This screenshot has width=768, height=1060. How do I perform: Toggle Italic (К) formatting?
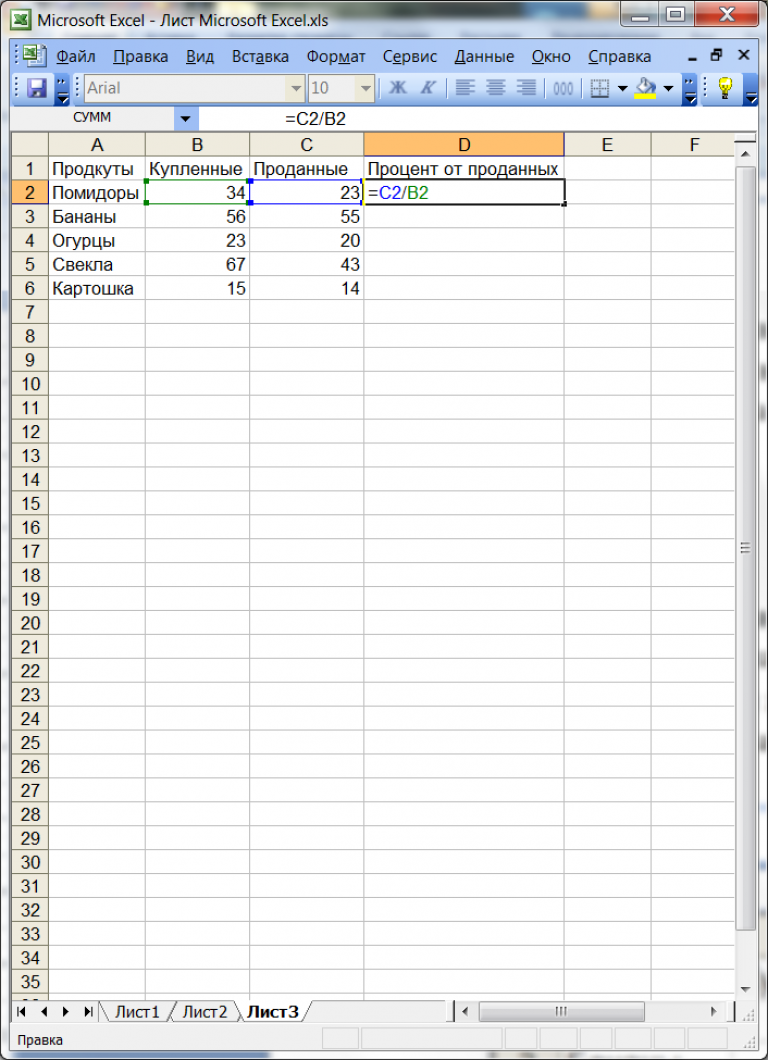[427, 88]
